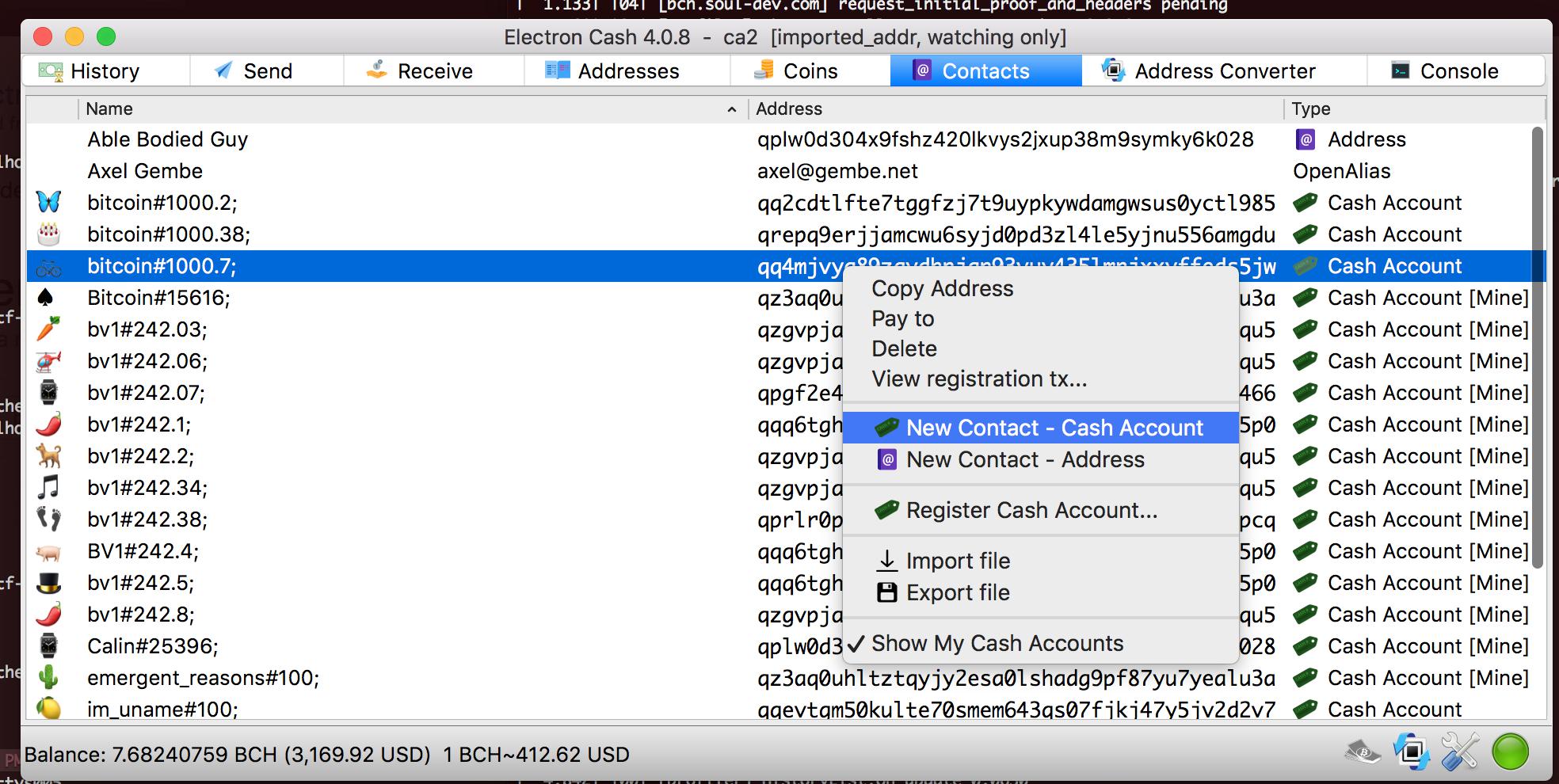Click the chili pepper emoji for bv1#242.8
Screen dimensions: 1559x784
pyautogui.click(x=48, y=615)
